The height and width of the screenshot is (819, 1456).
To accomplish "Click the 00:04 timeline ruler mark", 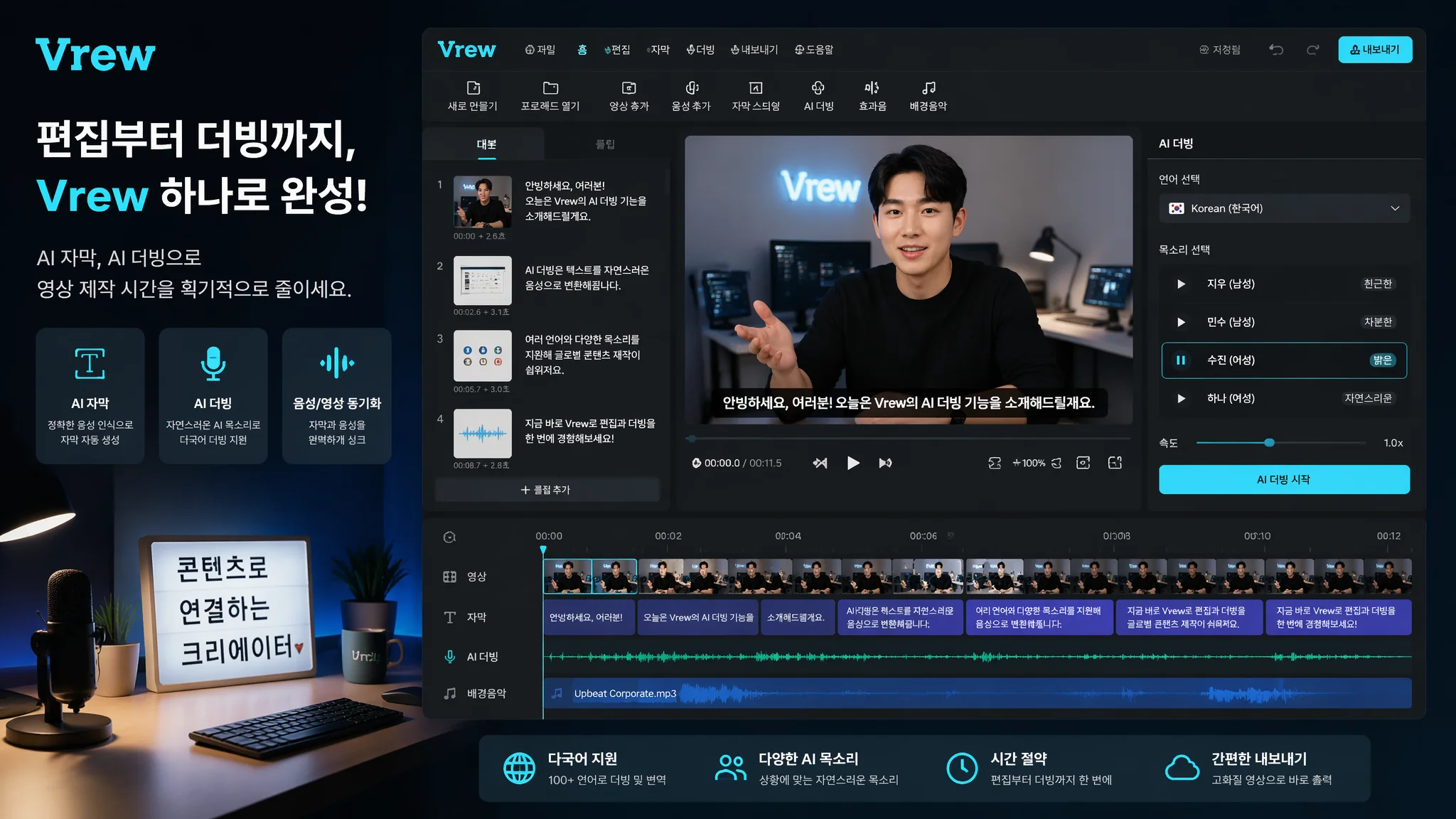I will pos(788,536).
